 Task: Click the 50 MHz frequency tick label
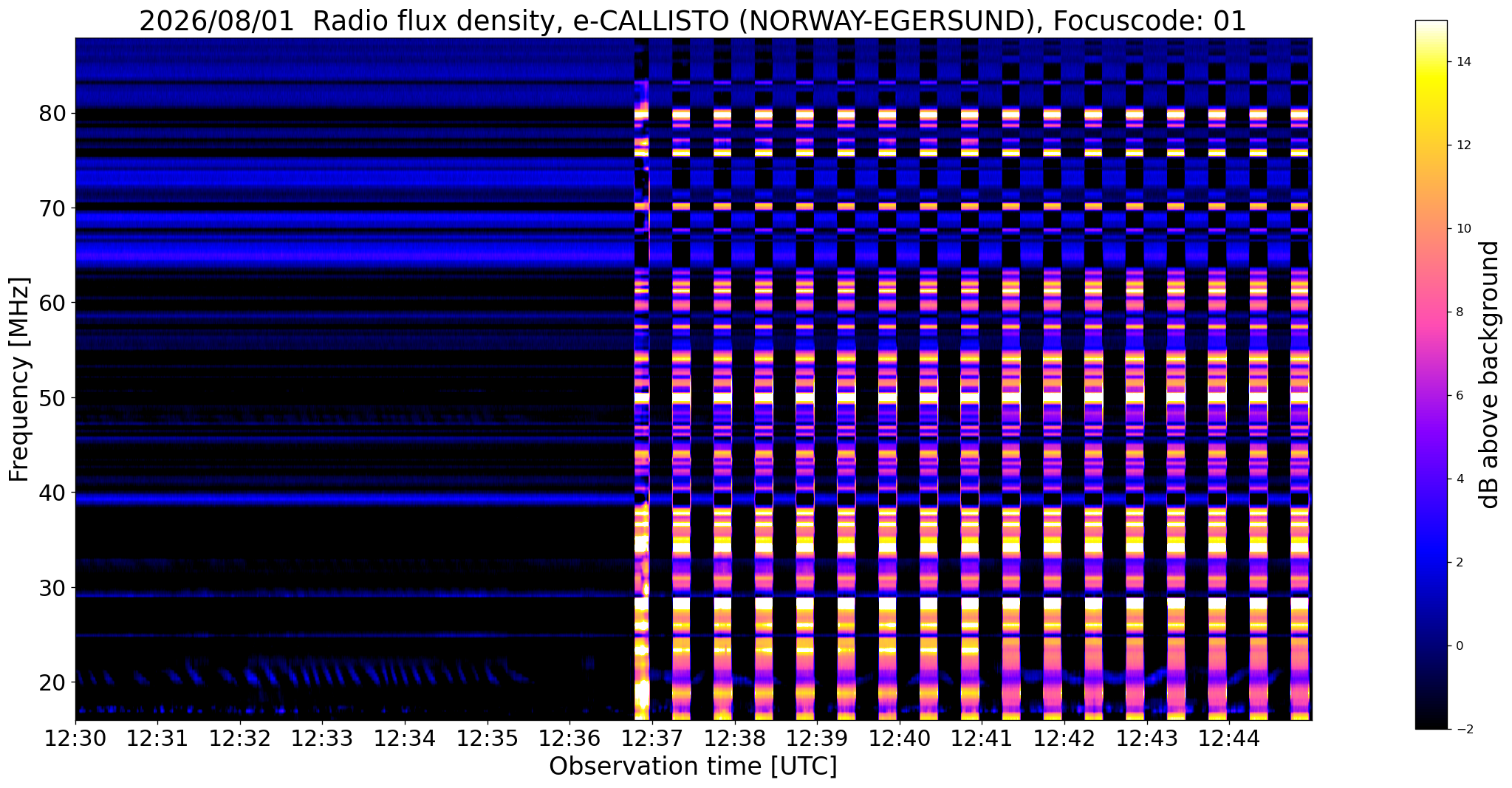tap(53, 398)
